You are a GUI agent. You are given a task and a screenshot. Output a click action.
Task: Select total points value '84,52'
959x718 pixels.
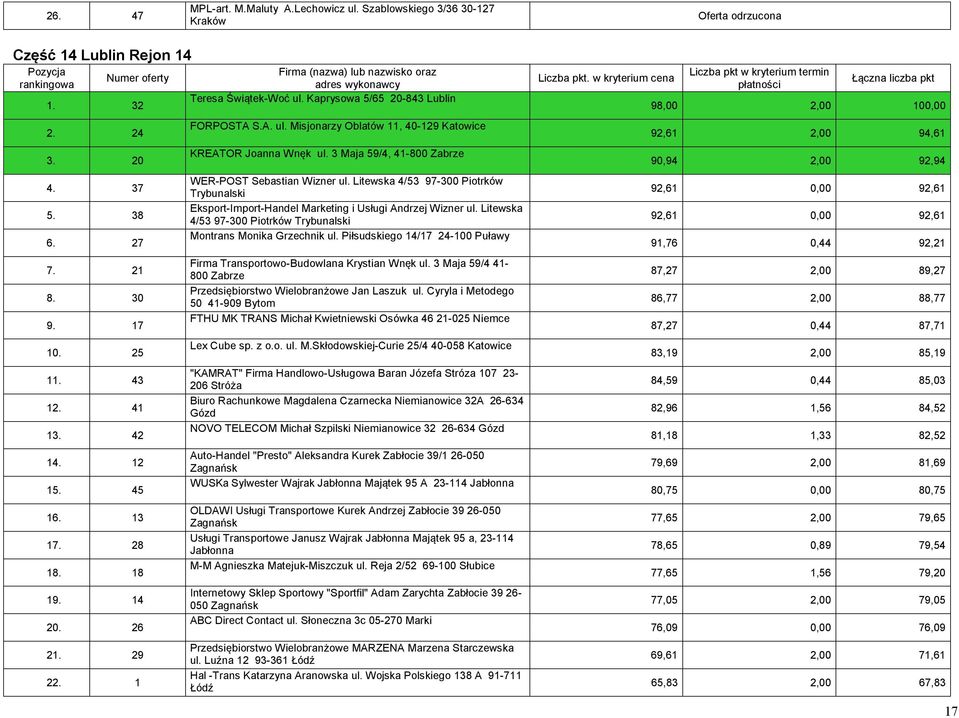(x=931, y=408)
